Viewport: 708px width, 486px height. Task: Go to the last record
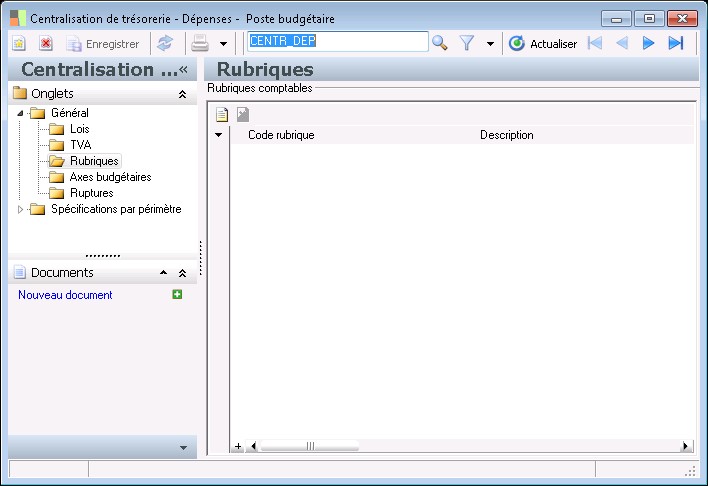point(675,43)
